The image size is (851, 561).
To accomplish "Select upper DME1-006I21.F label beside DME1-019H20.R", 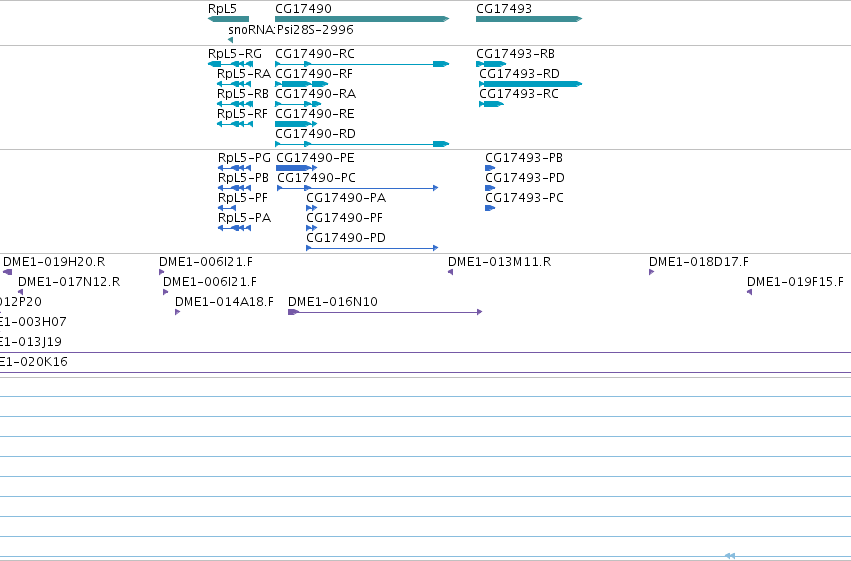I will point(206,262).
